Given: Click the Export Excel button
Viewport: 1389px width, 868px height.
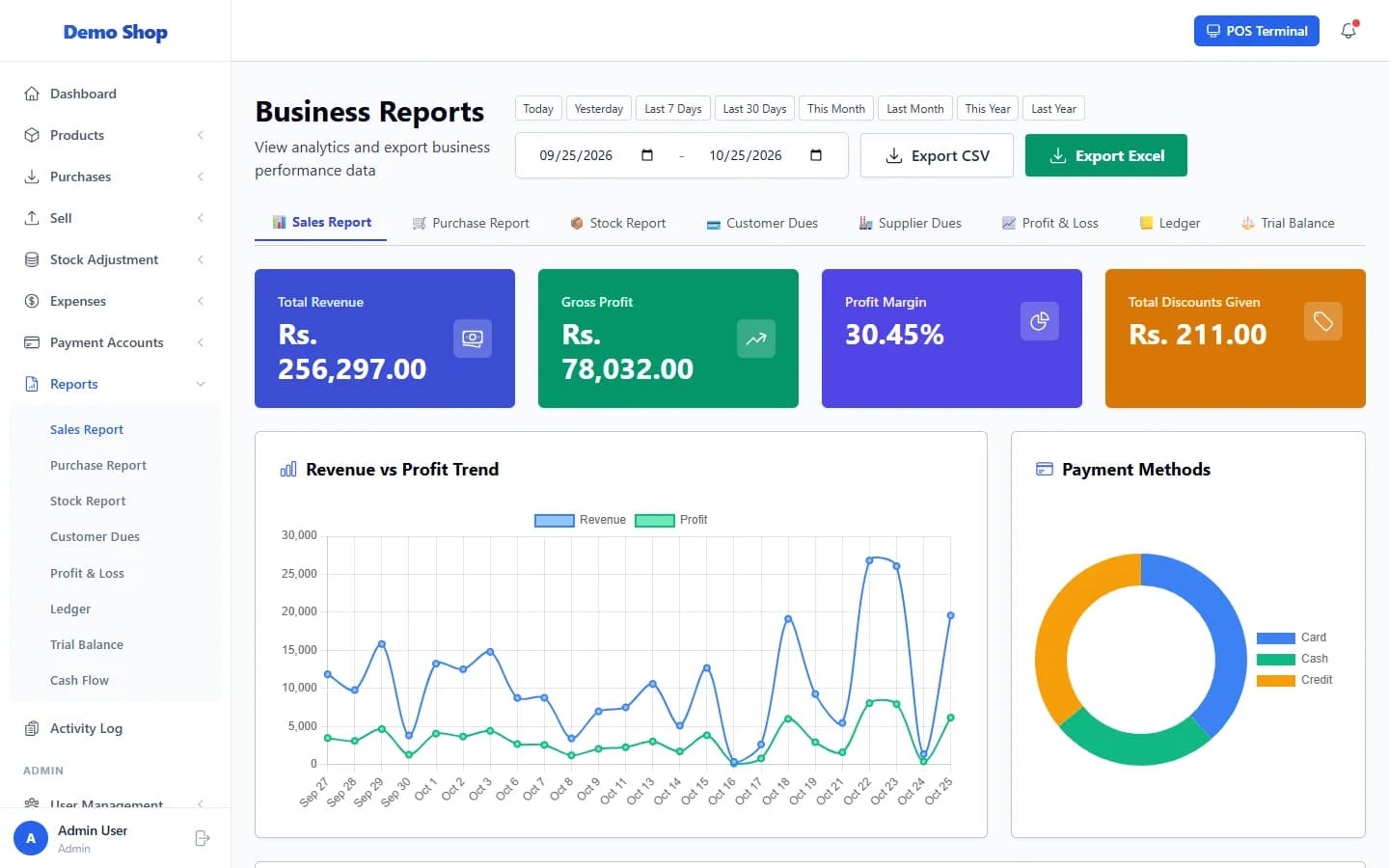Looking at the screenshot, I should tap(1106, 155).
